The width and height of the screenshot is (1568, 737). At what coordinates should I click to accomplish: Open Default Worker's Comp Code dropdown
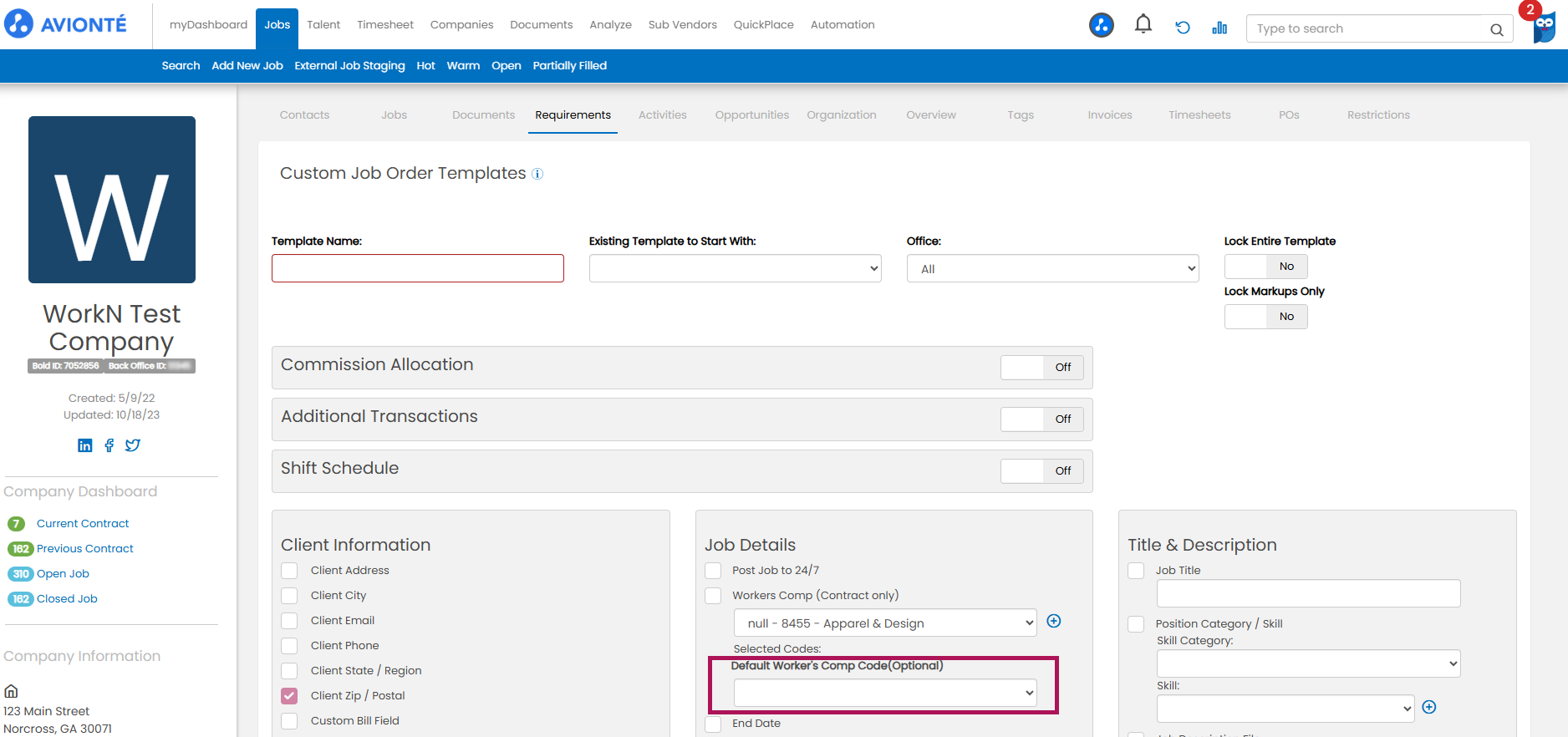point(884,693)
